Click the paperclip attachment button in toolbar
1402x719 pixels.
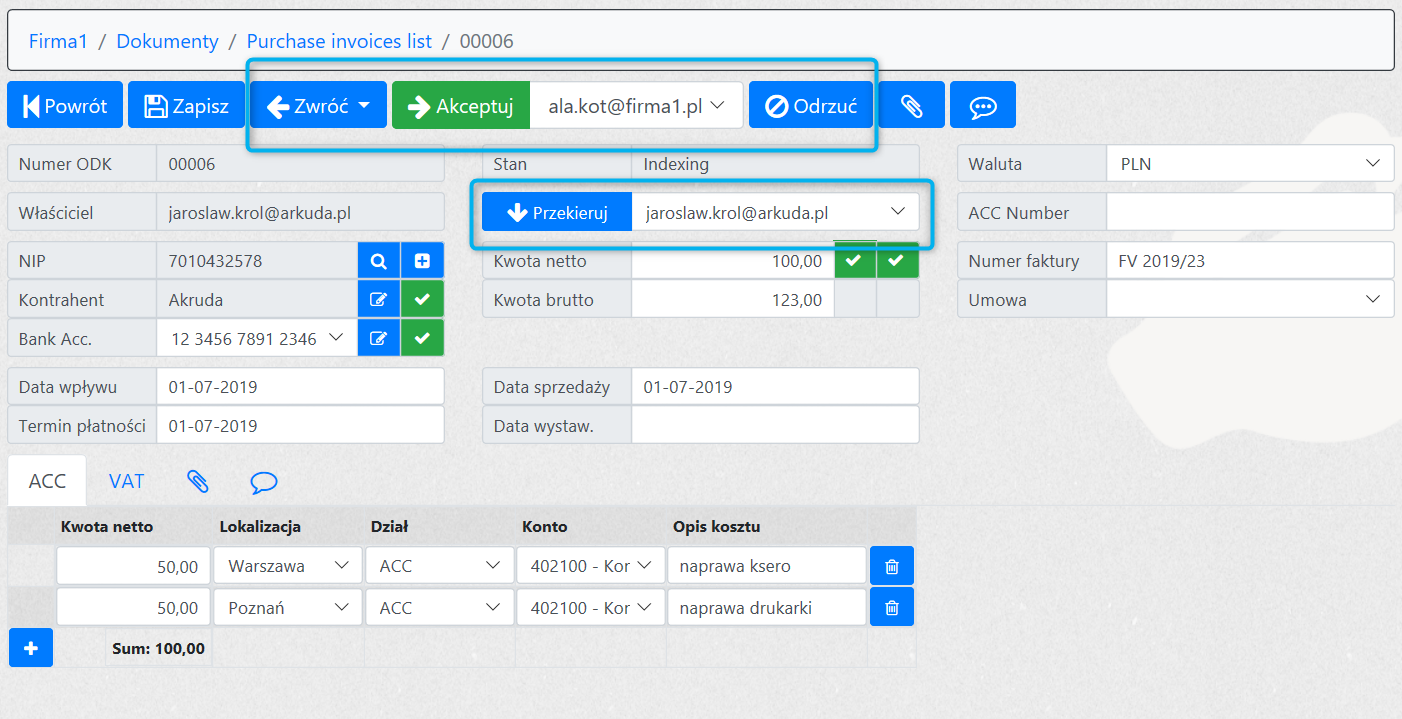[911, 105]
